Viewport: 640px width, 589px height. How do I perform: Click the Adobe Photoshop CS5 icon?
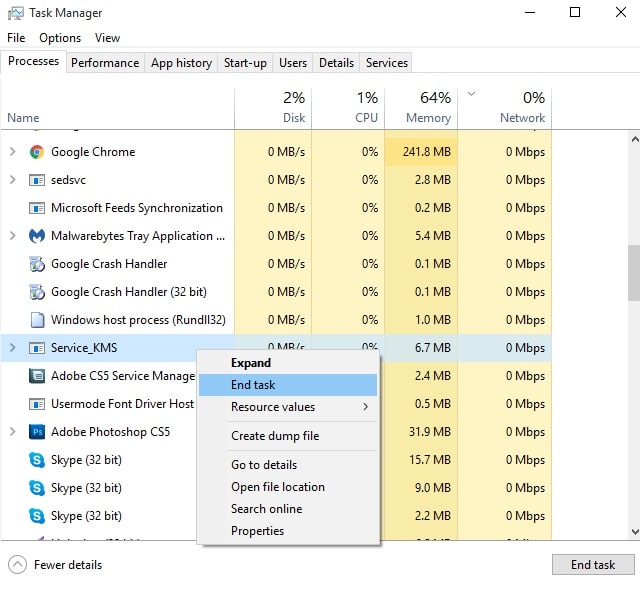click(37, 432)
